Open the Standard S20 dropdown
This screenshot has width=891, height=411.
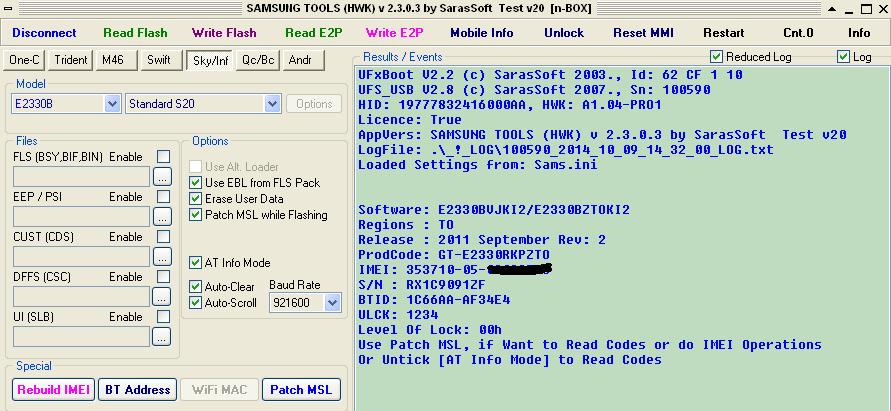(273, 104)
